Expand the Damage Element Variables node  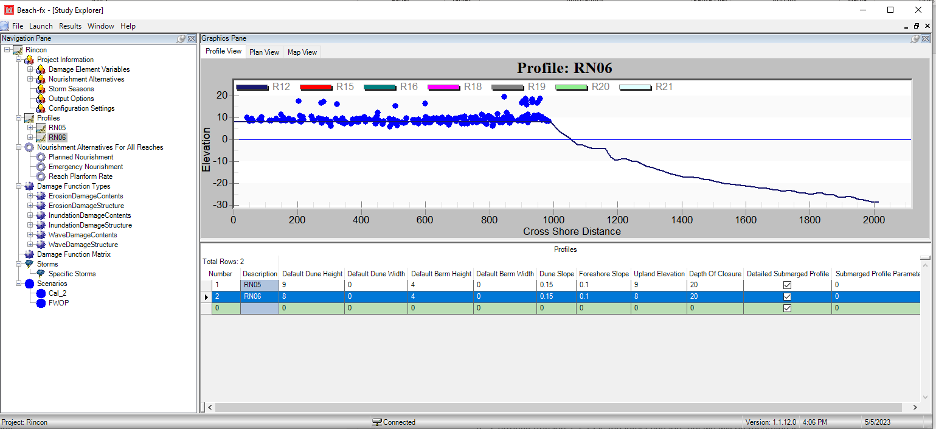(30, 70)
